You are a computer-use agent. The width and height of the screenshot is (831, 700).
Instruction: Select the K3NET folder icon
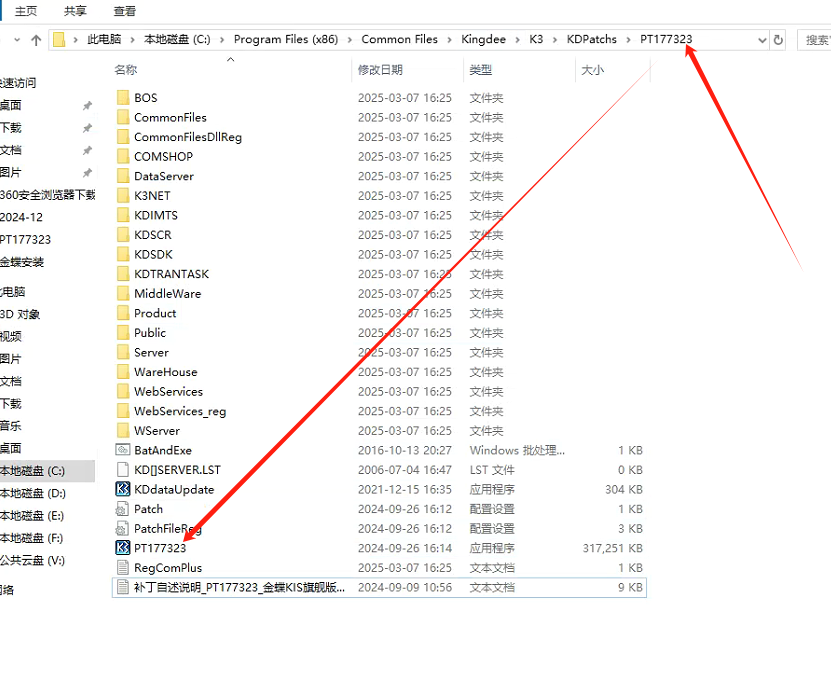[x=123, y=196]
